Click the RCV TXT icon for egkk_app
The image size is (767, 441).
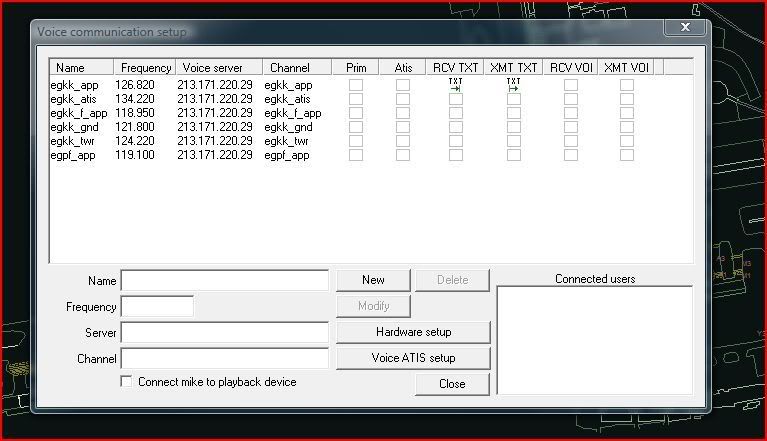tap(455, 85)
